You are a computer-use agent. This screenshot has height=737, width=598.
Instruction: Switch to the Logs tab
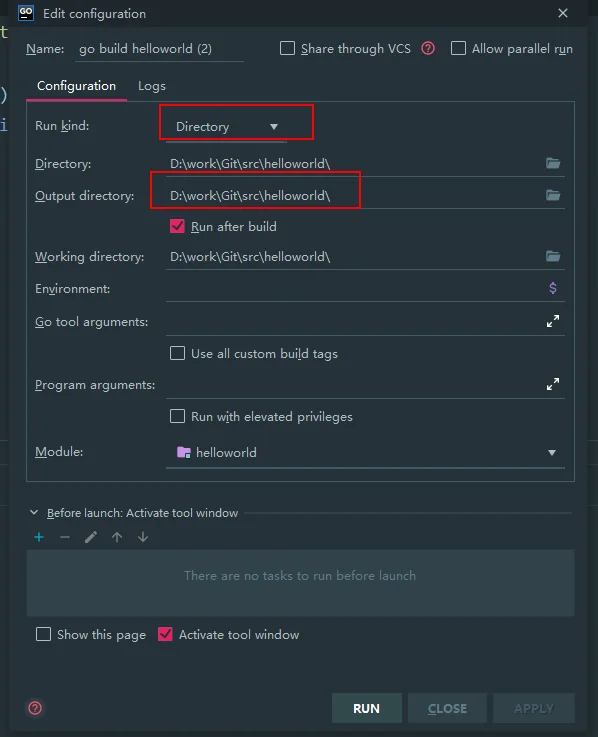[x=151, y=86]
